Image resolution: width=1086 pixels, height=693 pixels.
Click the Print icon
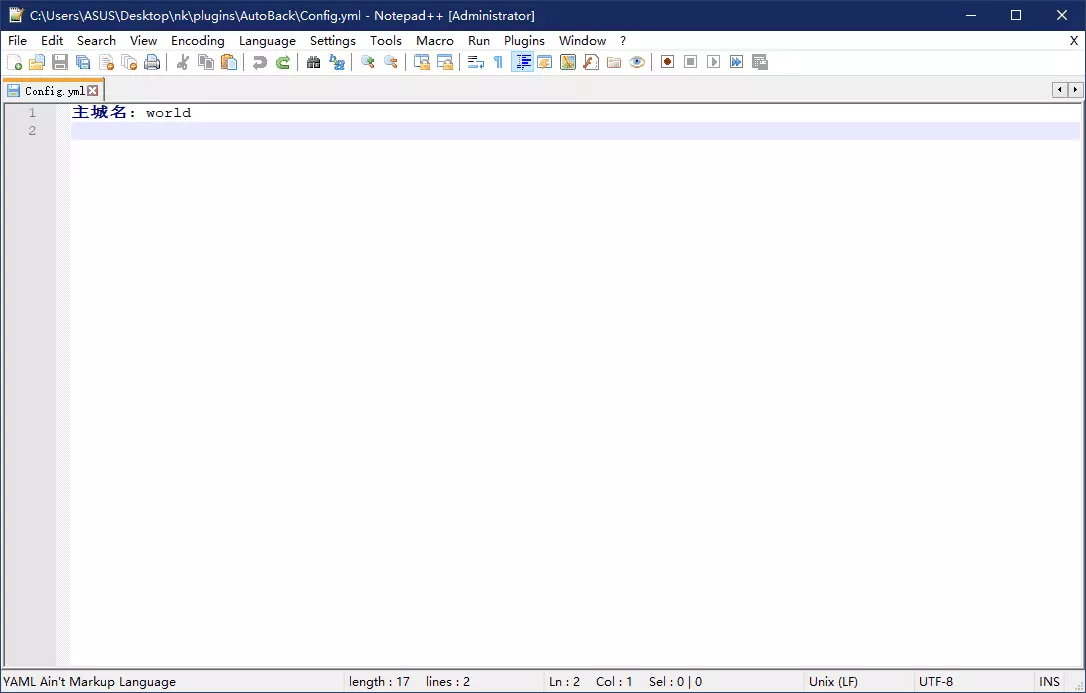pos(152,62)
